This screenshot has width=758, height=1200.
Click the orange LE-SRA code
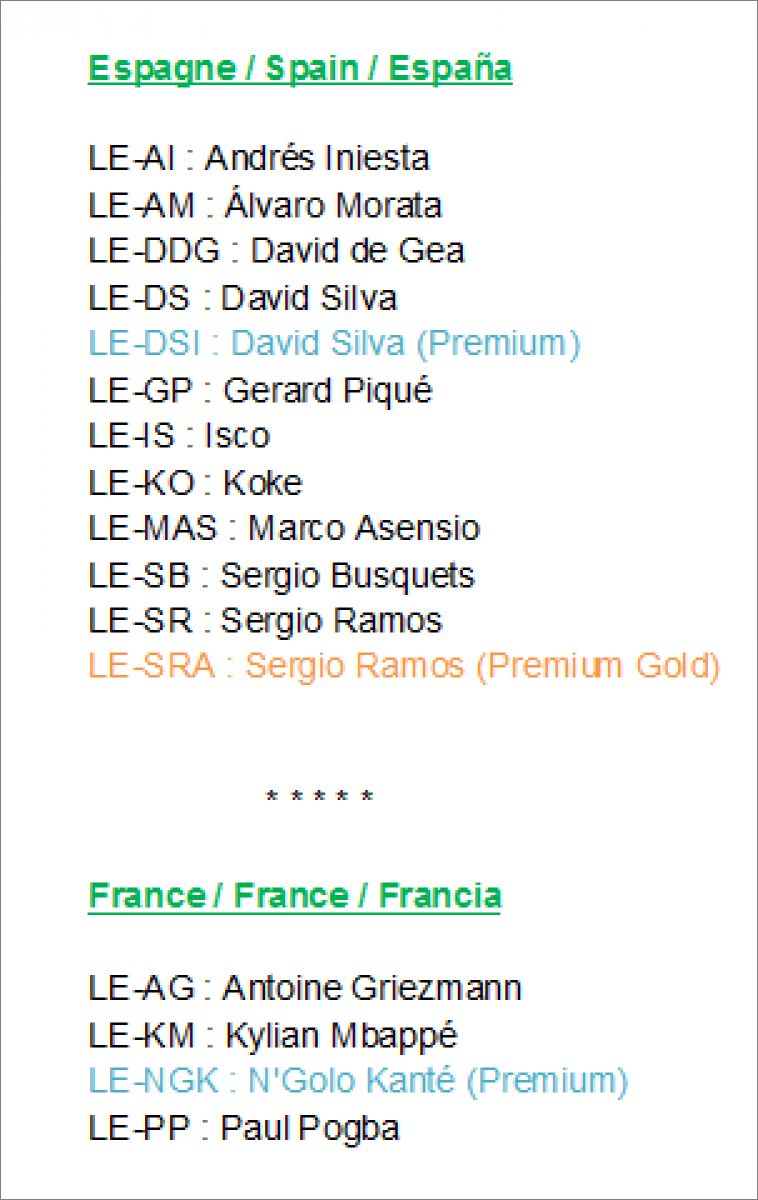click(x=151, y=667)
